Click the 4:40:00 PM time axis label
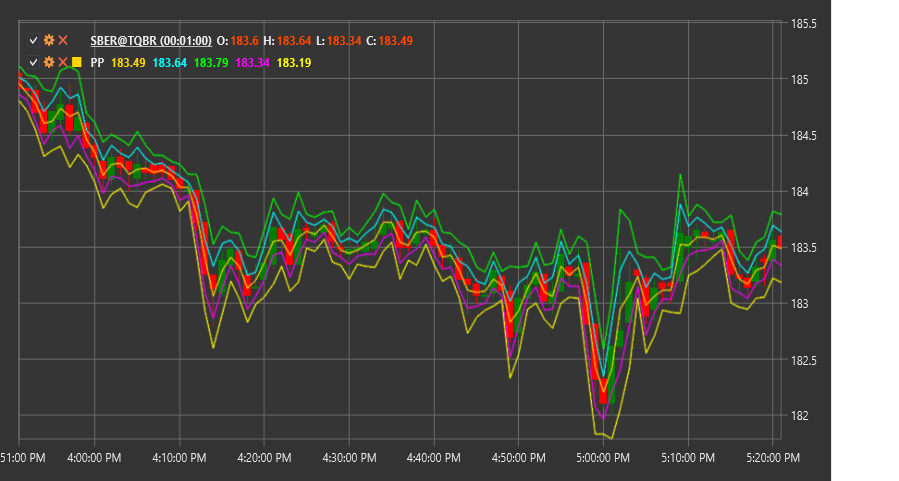The height and width of the screenshot is (481, 899). tap(433, 457)
